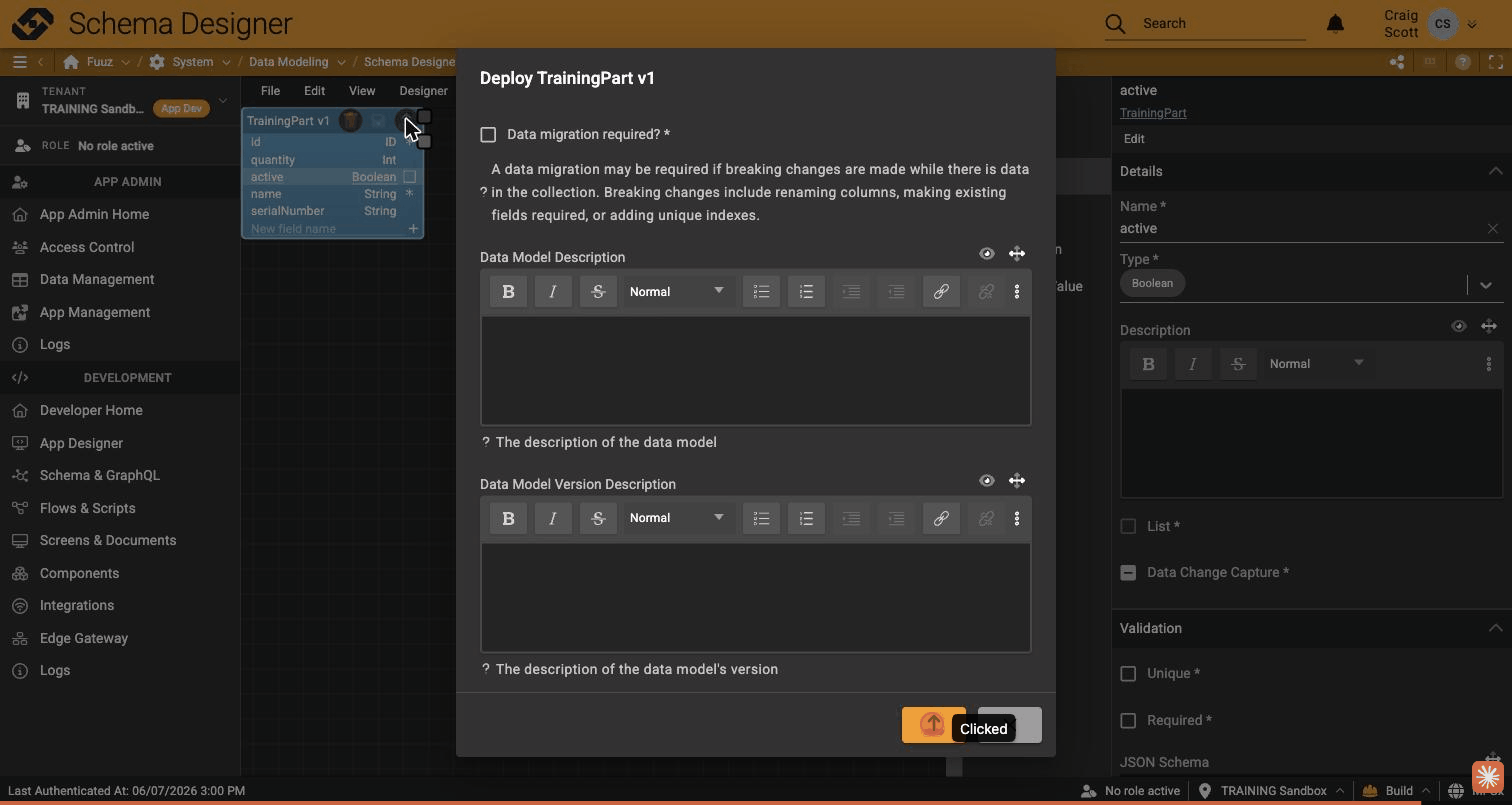The width and height of the screenshot is (1512, 805).
Task: Tick the Required validation checkbox
Action: coord(1128,720)
